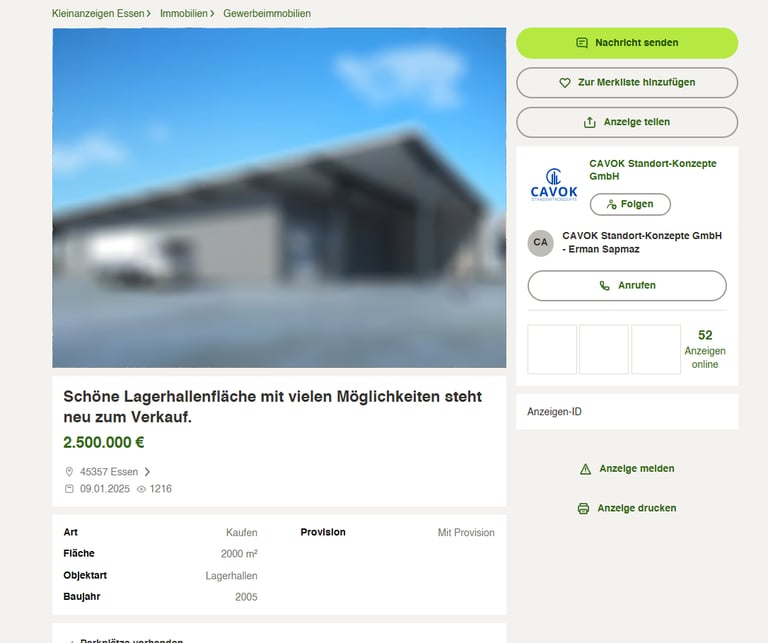Click the price 2.500.000 €

pos(104,442)
